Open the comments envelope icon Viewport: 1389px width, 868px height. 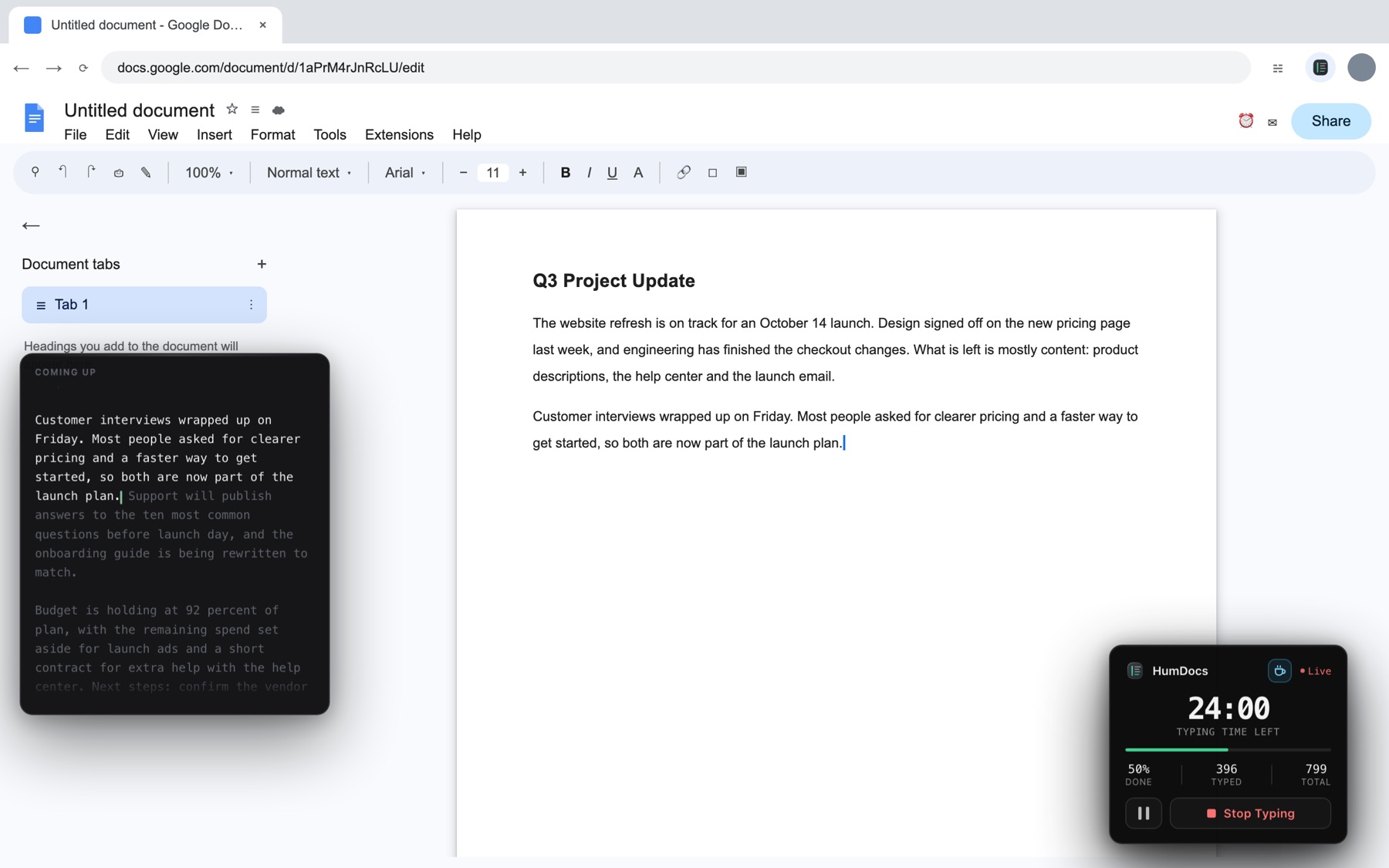point(1272,122)
